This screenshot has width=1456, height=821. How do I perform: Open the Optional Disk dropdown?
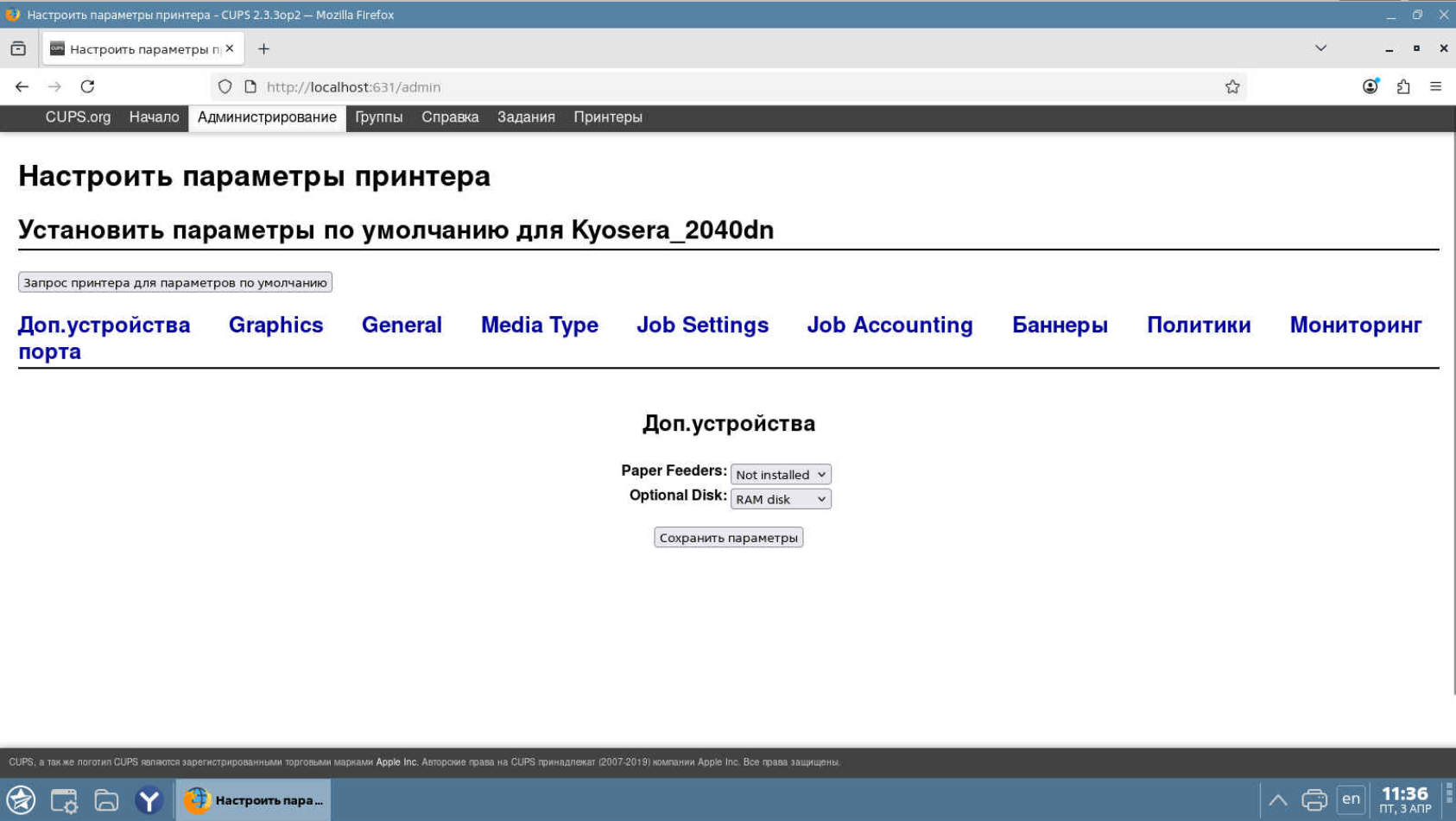(x=780, y=499)
